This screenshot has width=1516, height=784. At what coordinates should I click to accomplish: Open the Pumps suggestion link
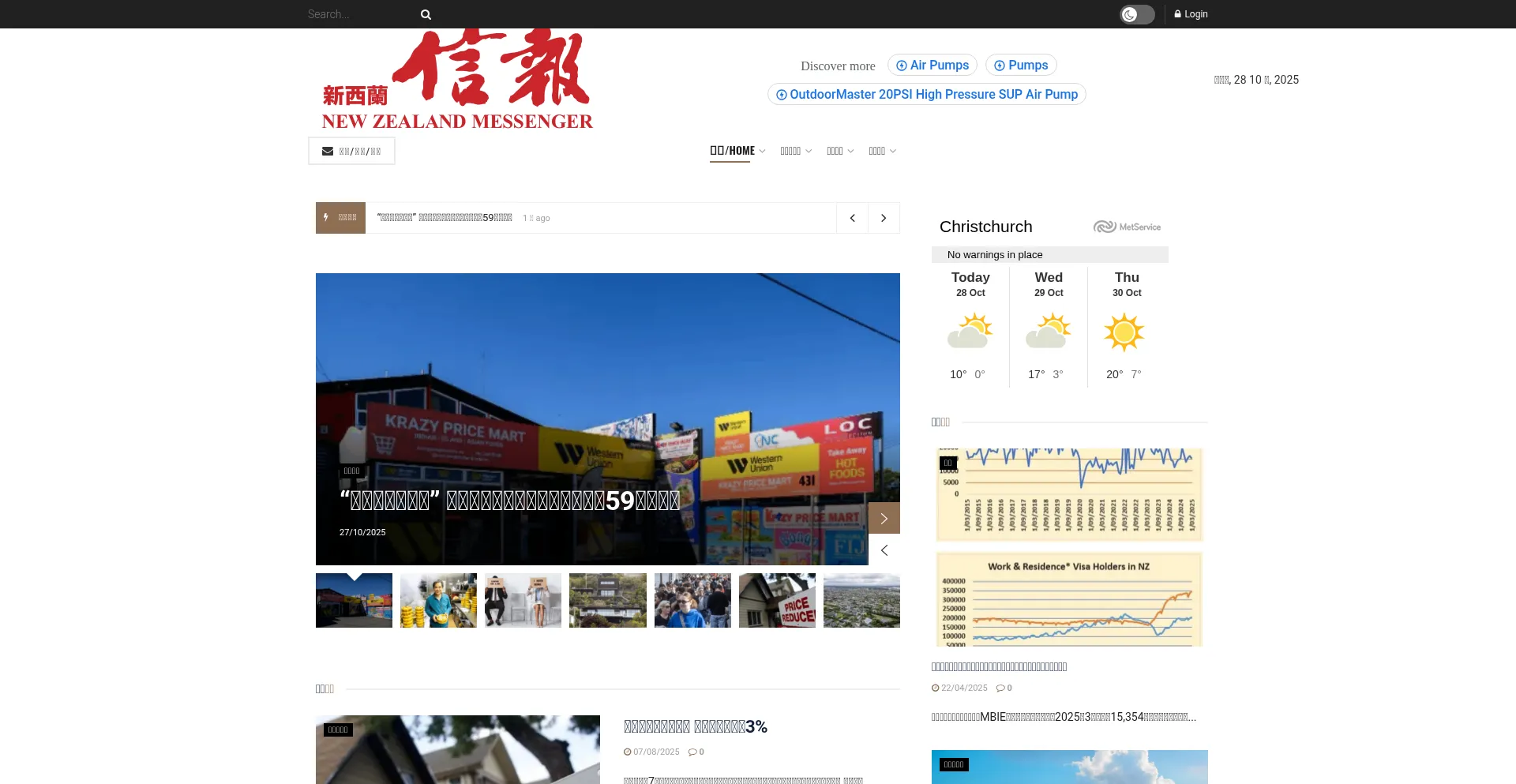click(1021, 66)
